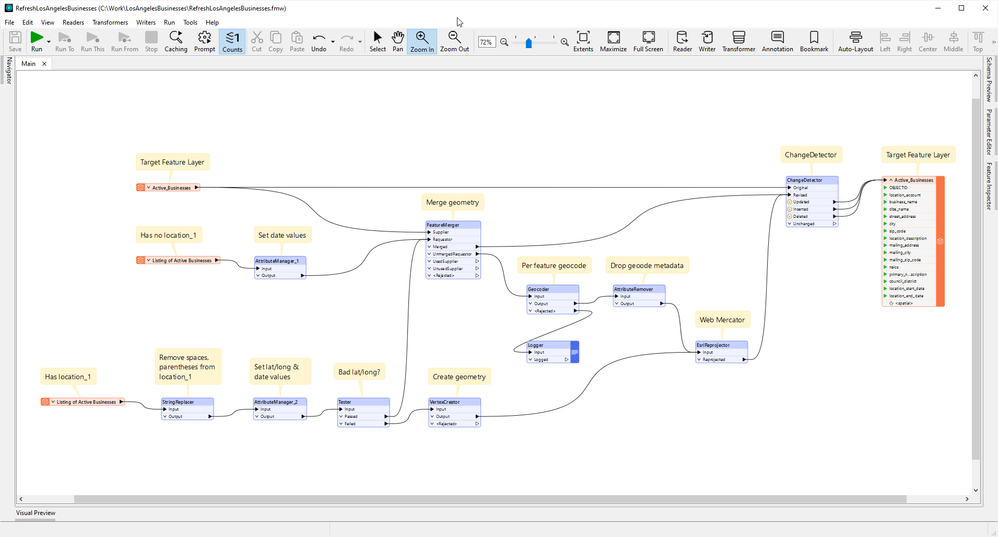Run the workspace with the green Run button
The width and height of the screenshot is (998, 537).
click(36, 37)
